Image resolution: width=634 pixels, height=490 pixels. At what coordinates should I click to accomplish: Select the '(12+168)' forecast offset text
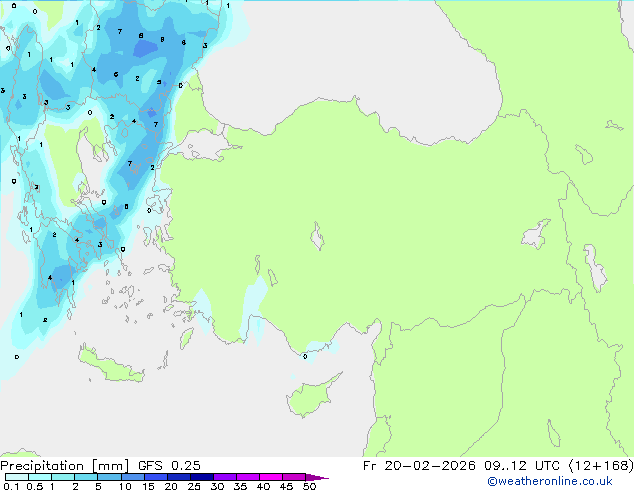tap(601, 466)
